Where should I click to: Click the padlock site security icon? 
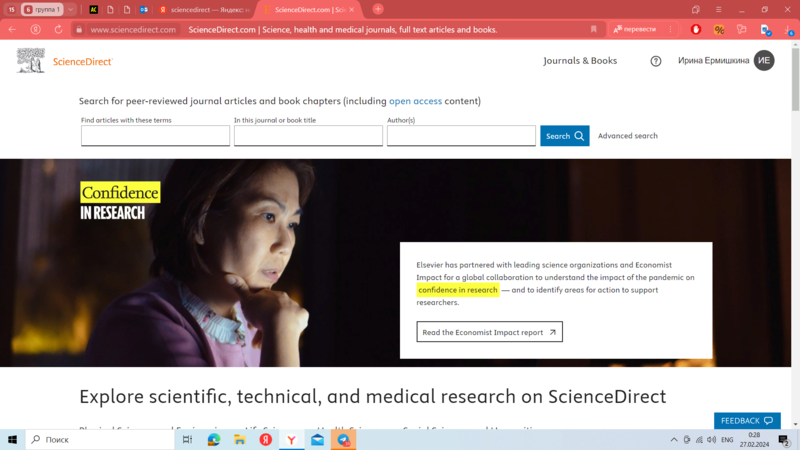[x=79, y=30]
